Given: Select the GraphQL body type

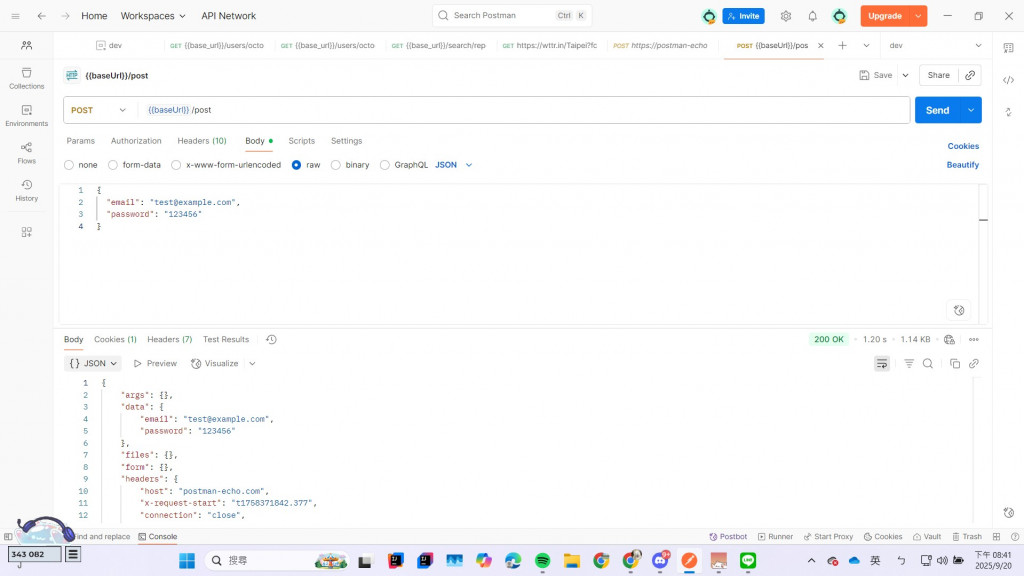Looking at the screenshot, I should coord(385,165).
